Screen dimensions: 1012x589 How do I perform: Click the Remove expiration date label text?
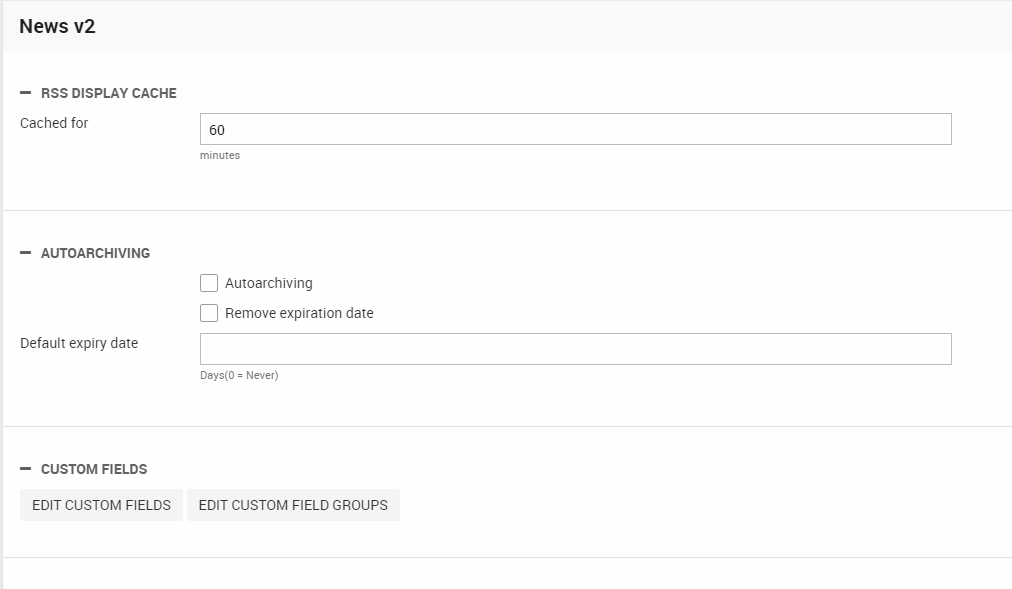299,313
